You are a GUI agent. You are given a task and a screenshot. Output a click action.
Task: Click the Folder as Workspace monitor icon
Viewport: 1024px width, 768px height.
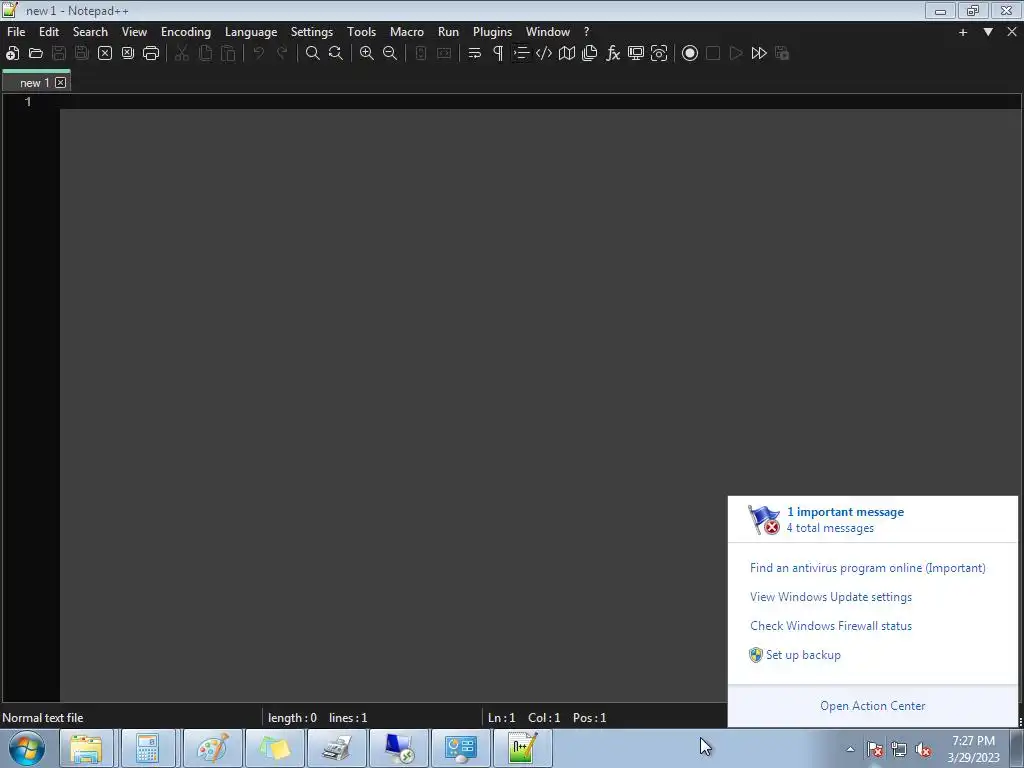[636, 54]
